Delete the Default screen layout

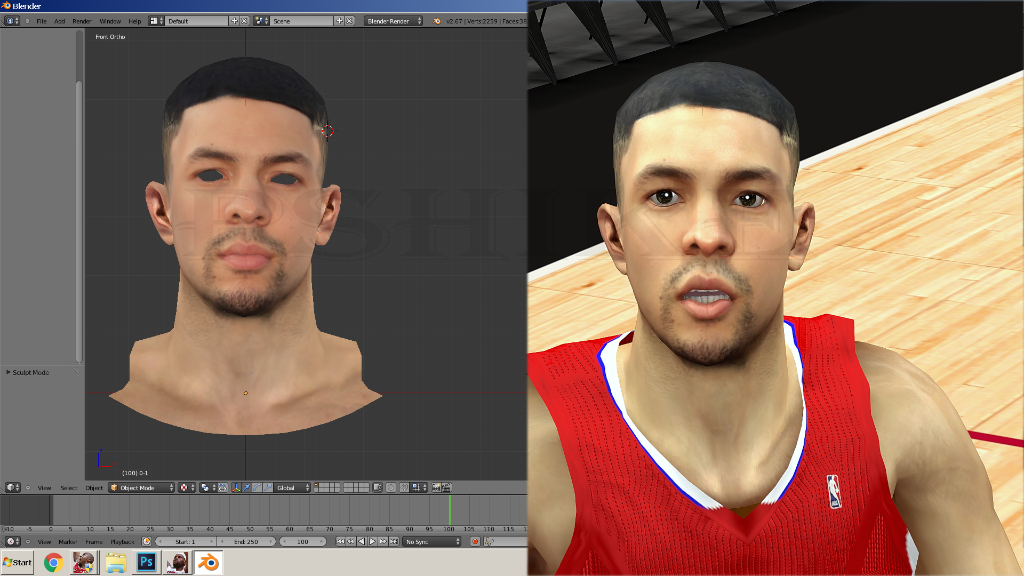pyautogui.click(x=244, y=21)
